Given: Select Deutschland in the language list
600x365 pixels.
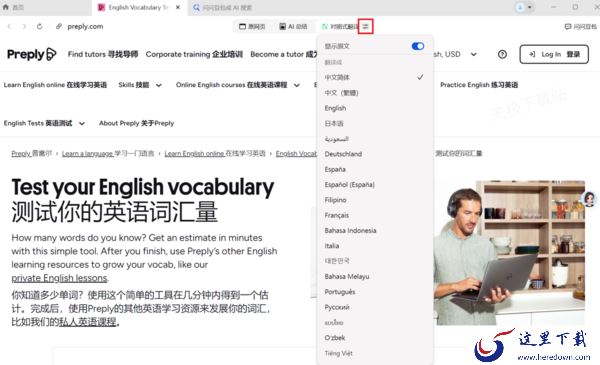Looking at the screenshot, I should [375, 154].
